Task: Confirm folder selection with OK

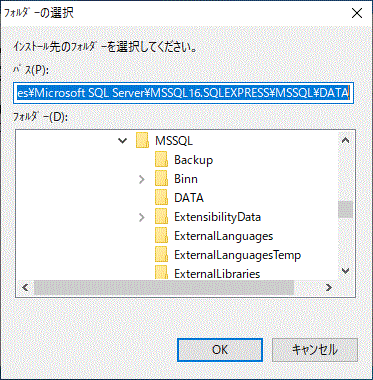Action: [x=220, y=350]
